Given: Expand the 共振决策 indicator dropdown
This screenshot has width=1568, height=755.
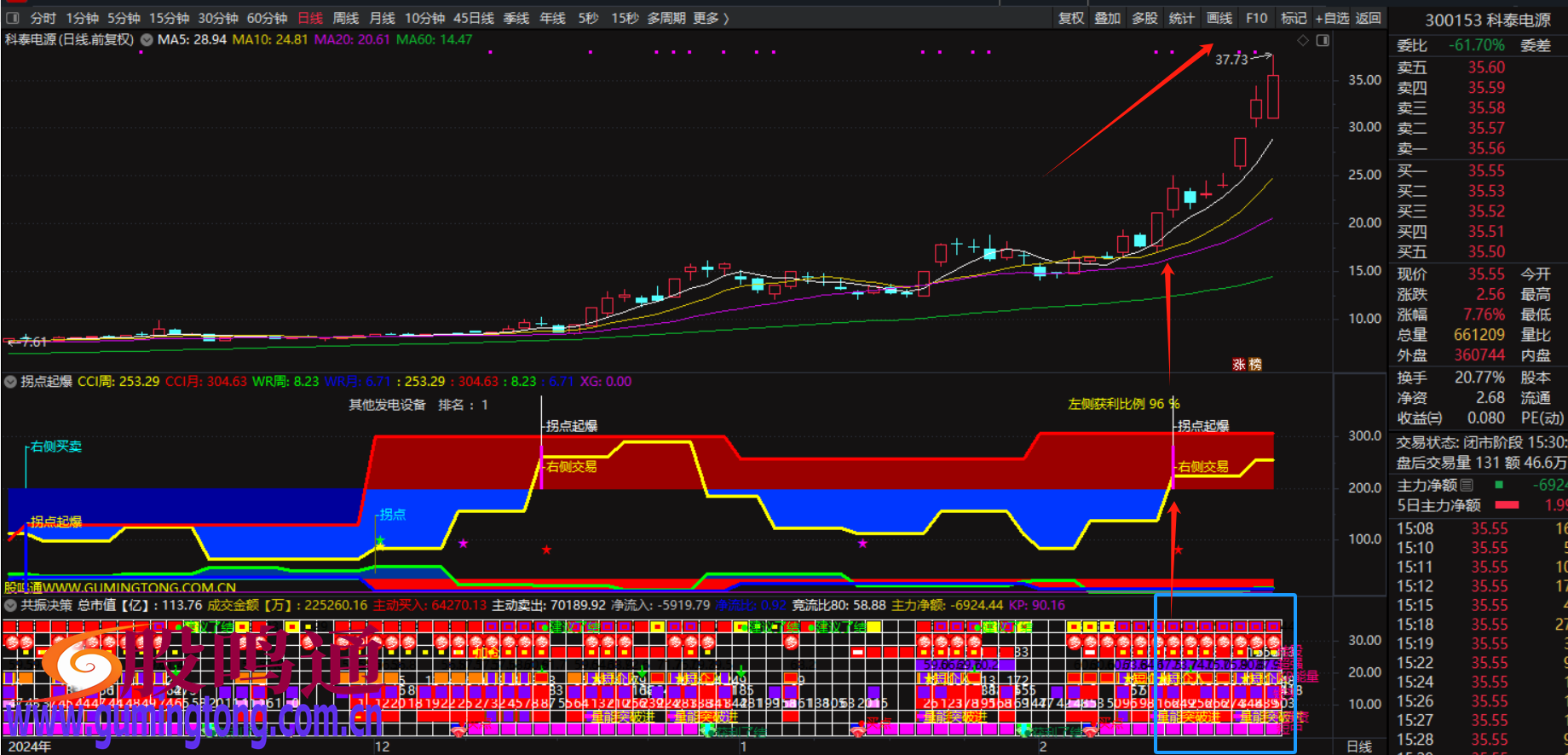Looking at the screenshot, I should (x=10, y=605).
